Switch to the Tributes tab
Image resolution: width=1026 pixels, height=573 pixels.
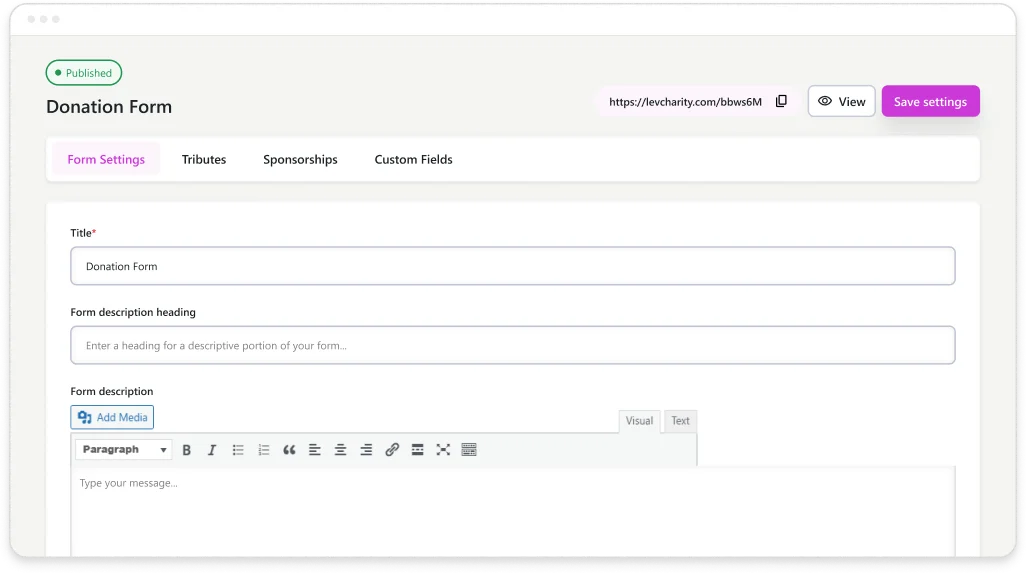click(204, 159)
